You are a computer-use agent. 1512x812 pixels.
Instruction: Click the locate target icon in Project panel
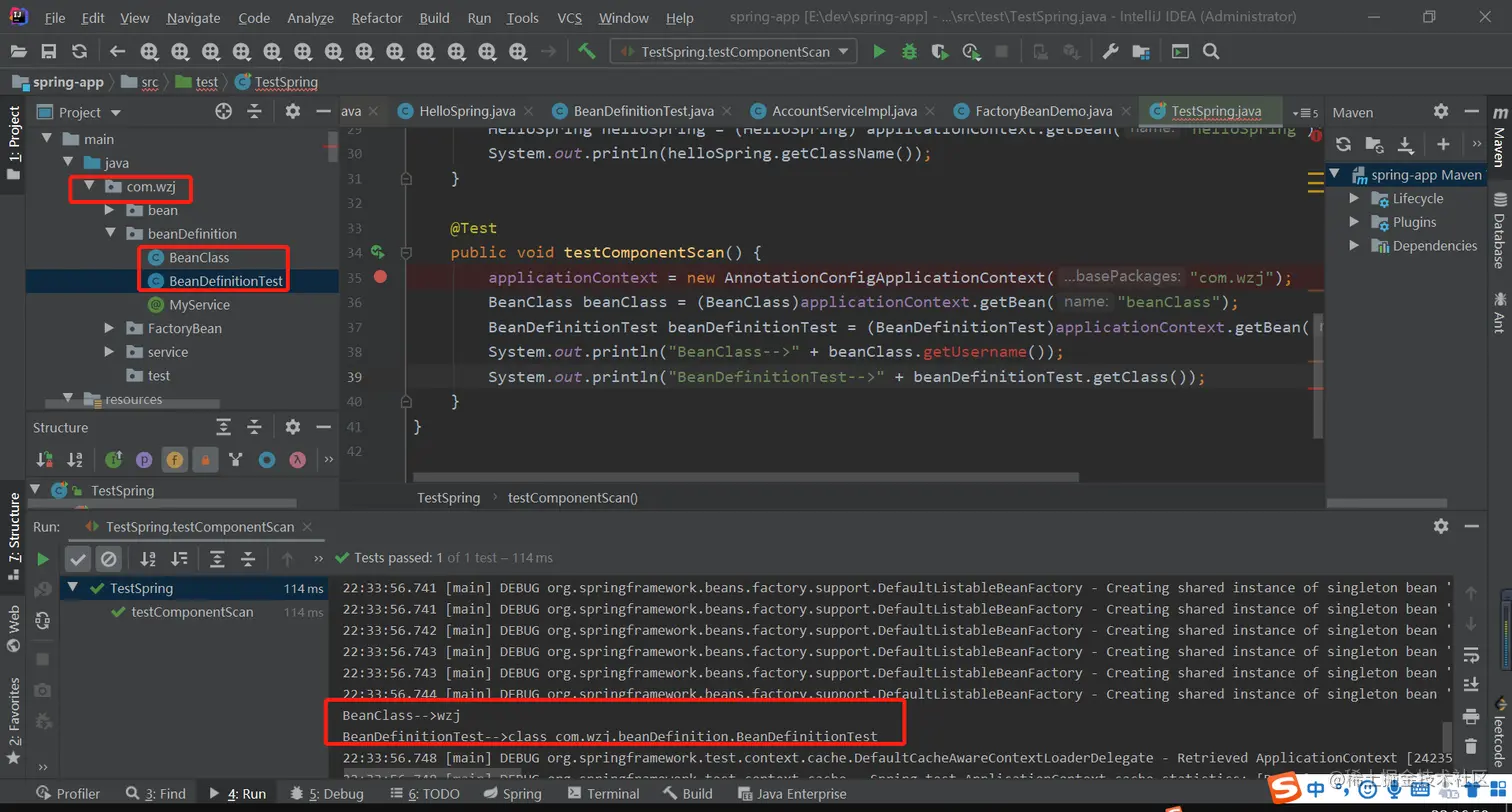(x=224, y=112)
